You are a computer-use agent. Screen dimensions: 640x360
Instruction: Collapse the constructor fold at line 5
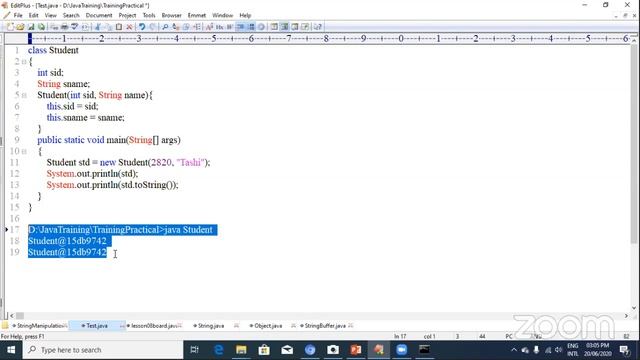[24, 95]
